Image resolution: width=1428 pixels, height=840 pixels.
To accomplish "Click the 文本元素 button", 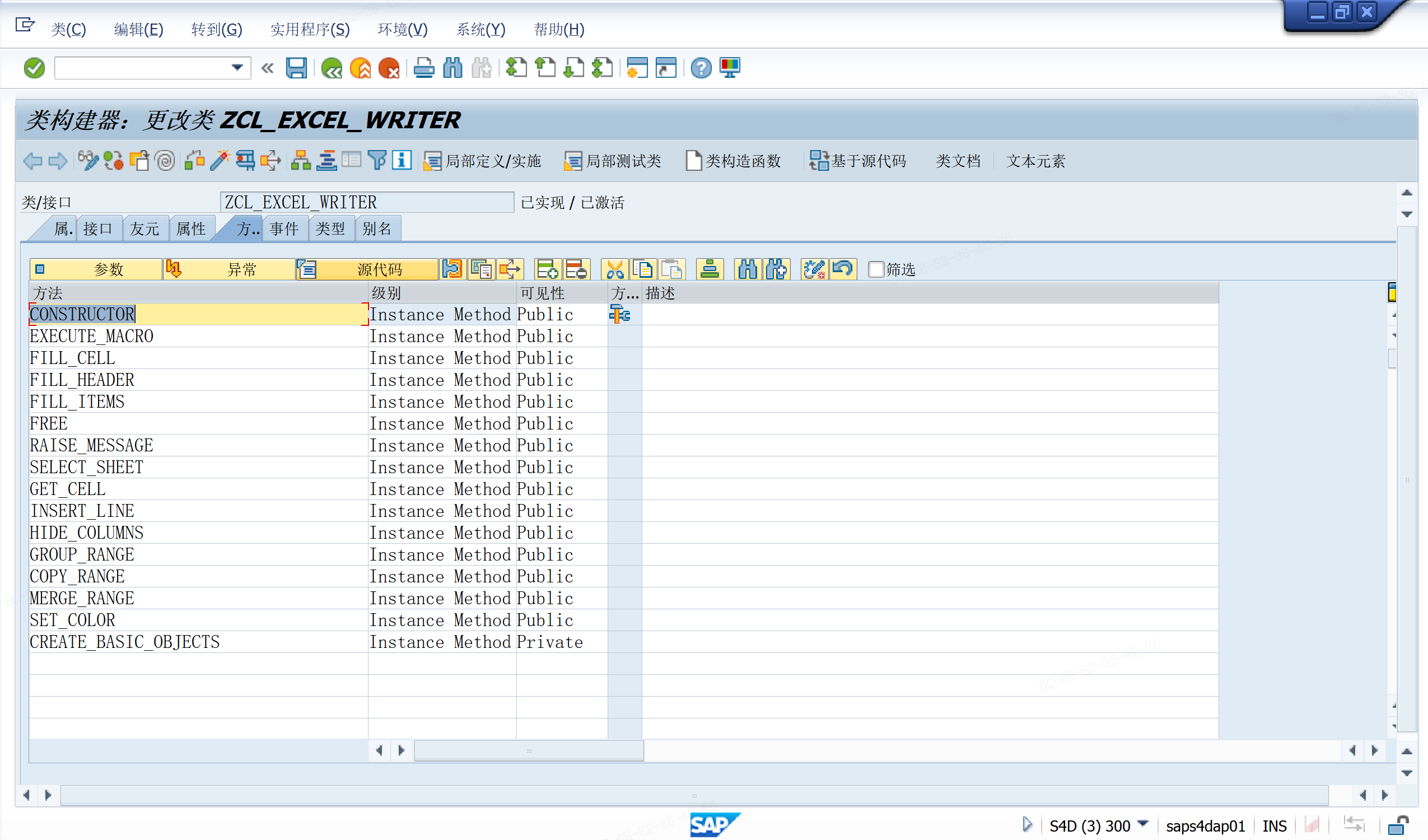I will [x=1035, y=161].
